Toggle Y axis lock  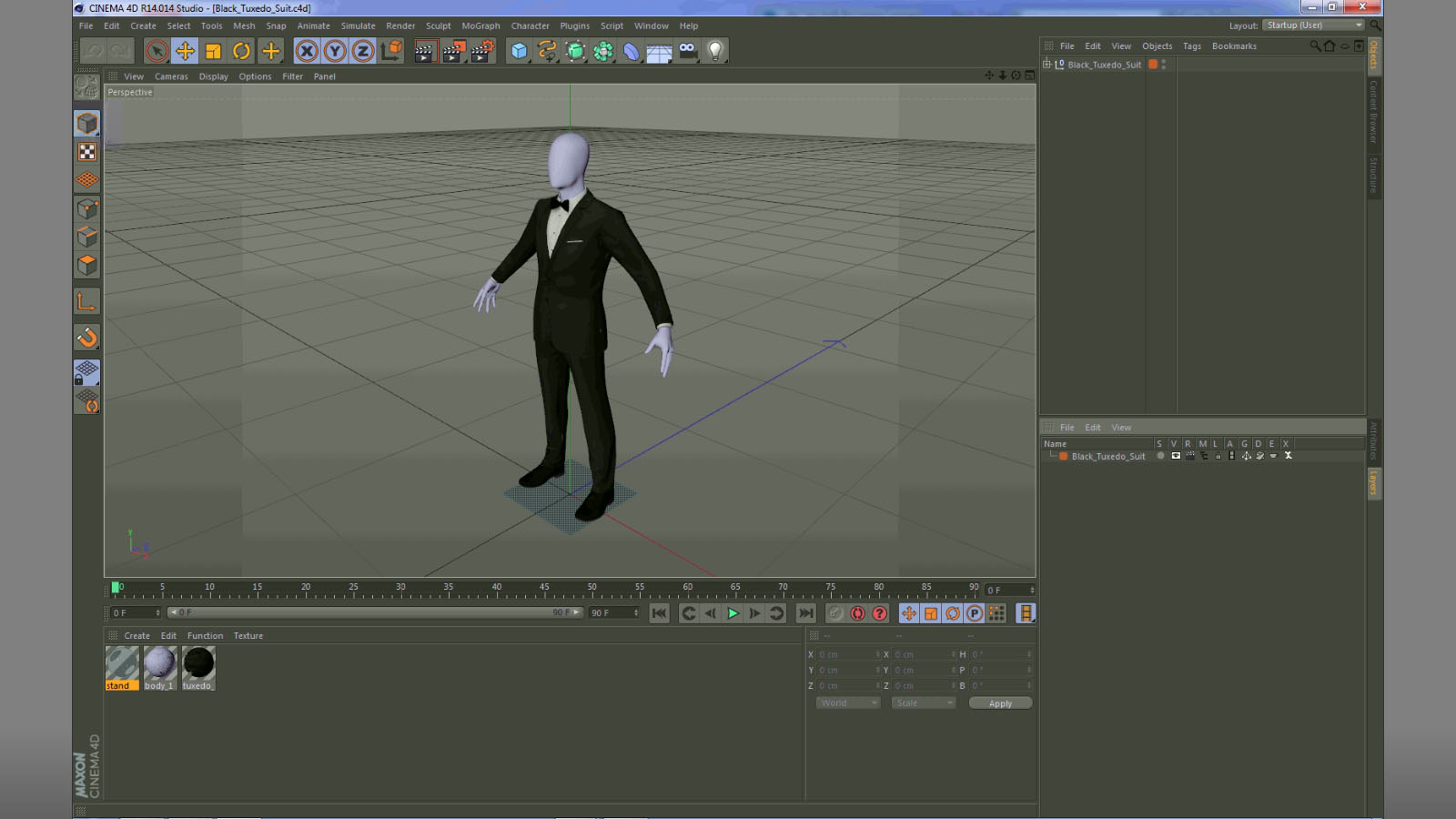[335, 51]
